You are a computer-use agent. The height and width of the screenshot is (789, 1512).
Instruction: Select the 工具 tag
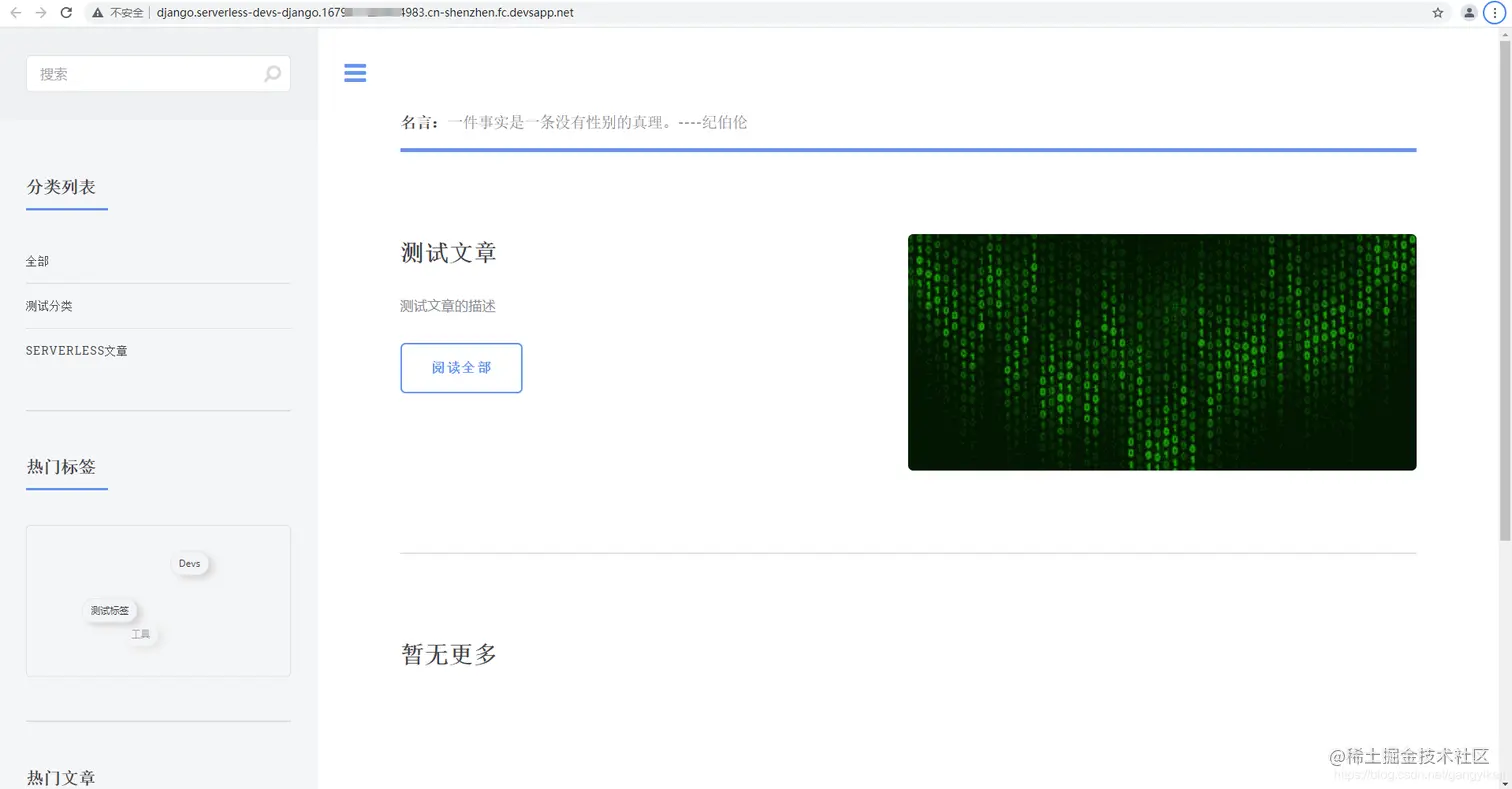click(141, 633)
